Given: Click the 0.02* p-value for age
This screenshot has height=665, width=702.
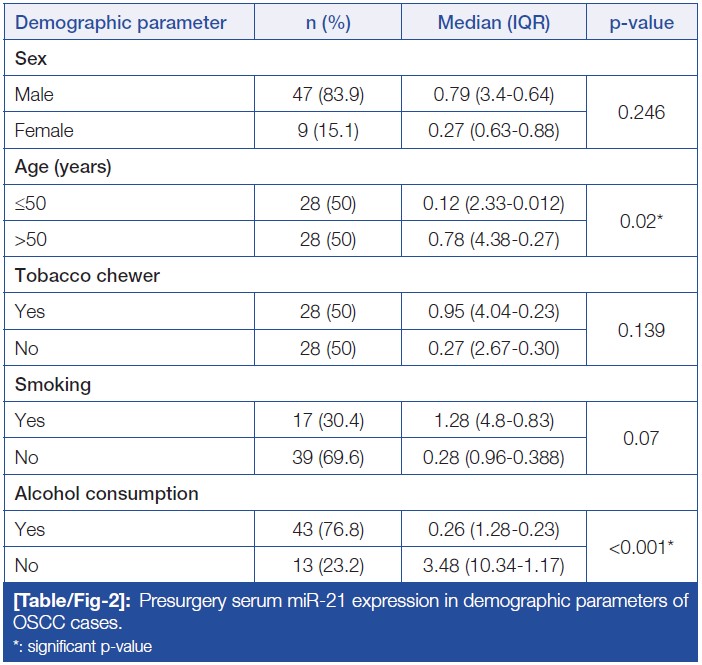Looking at the screenshot, I should click(x=640, y=221).
